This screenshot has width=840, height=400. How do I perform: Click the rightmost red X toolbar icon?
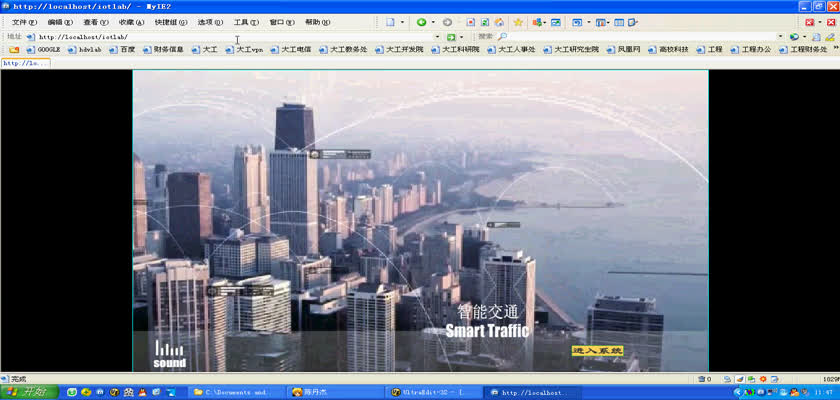point(831,22)
